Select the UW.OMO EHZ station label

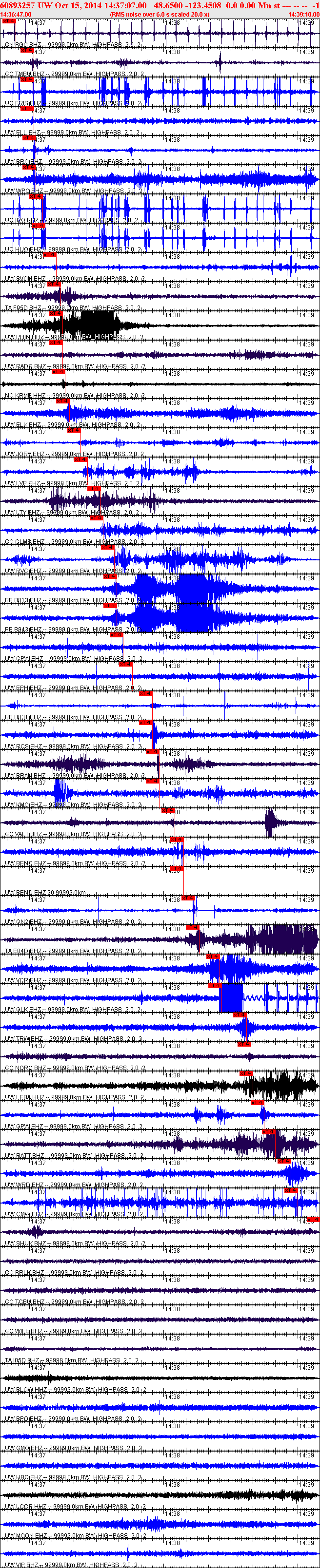pyautogui.click(x=73, y=1448)
